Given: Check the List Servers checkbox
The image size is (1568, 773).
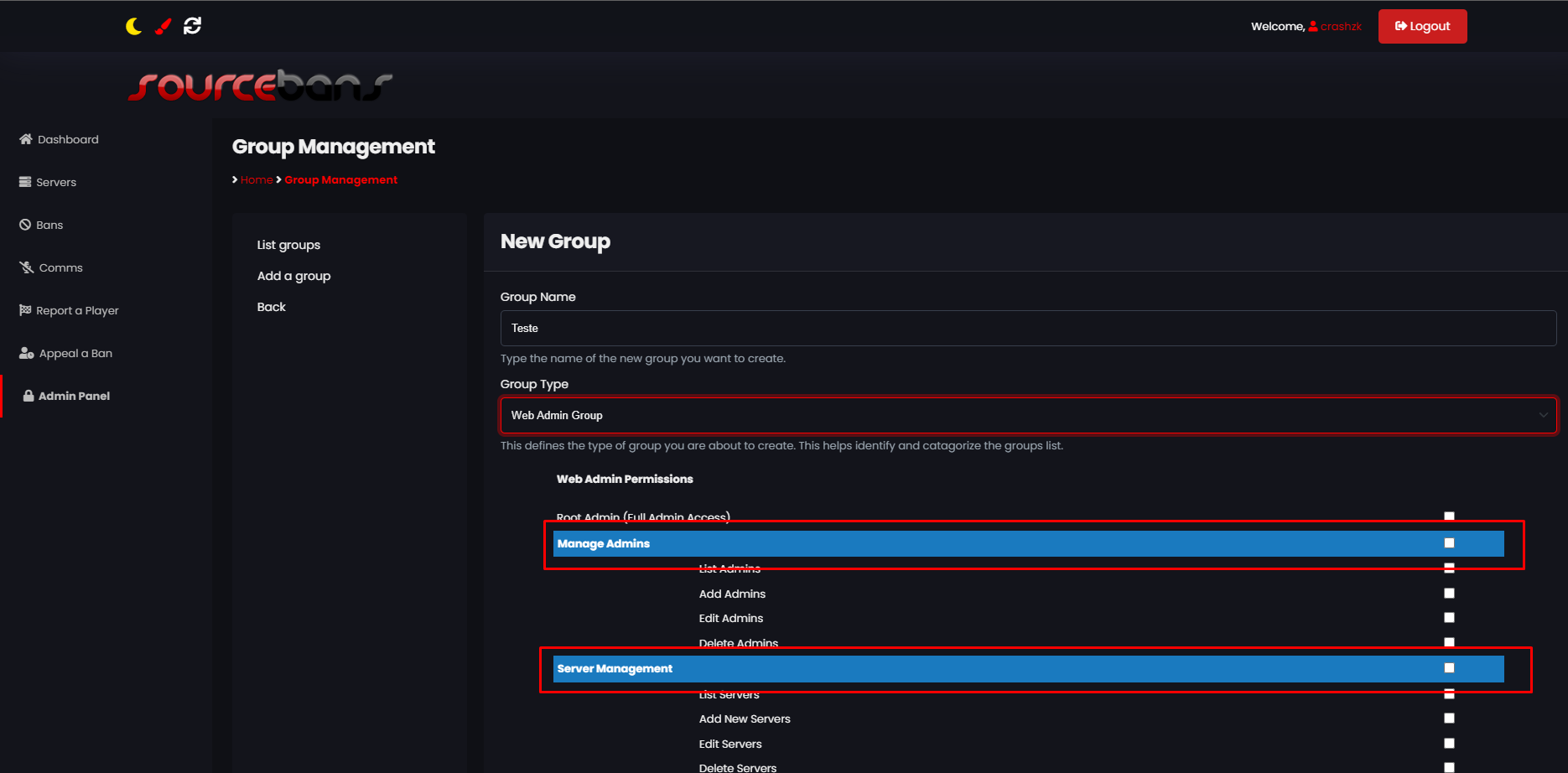Looking at the screenshot, I should click(x=1449, y=693).
